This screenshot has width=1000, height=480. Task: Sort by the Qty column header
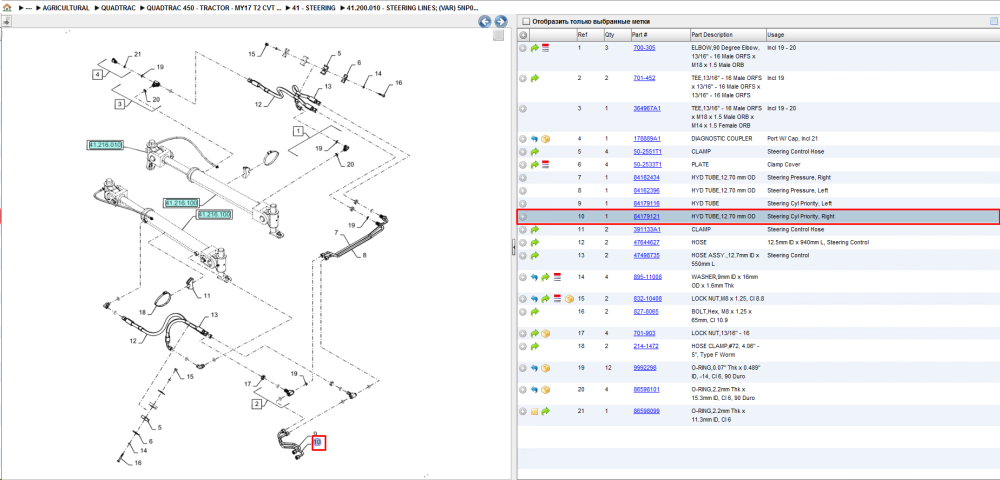616,34
